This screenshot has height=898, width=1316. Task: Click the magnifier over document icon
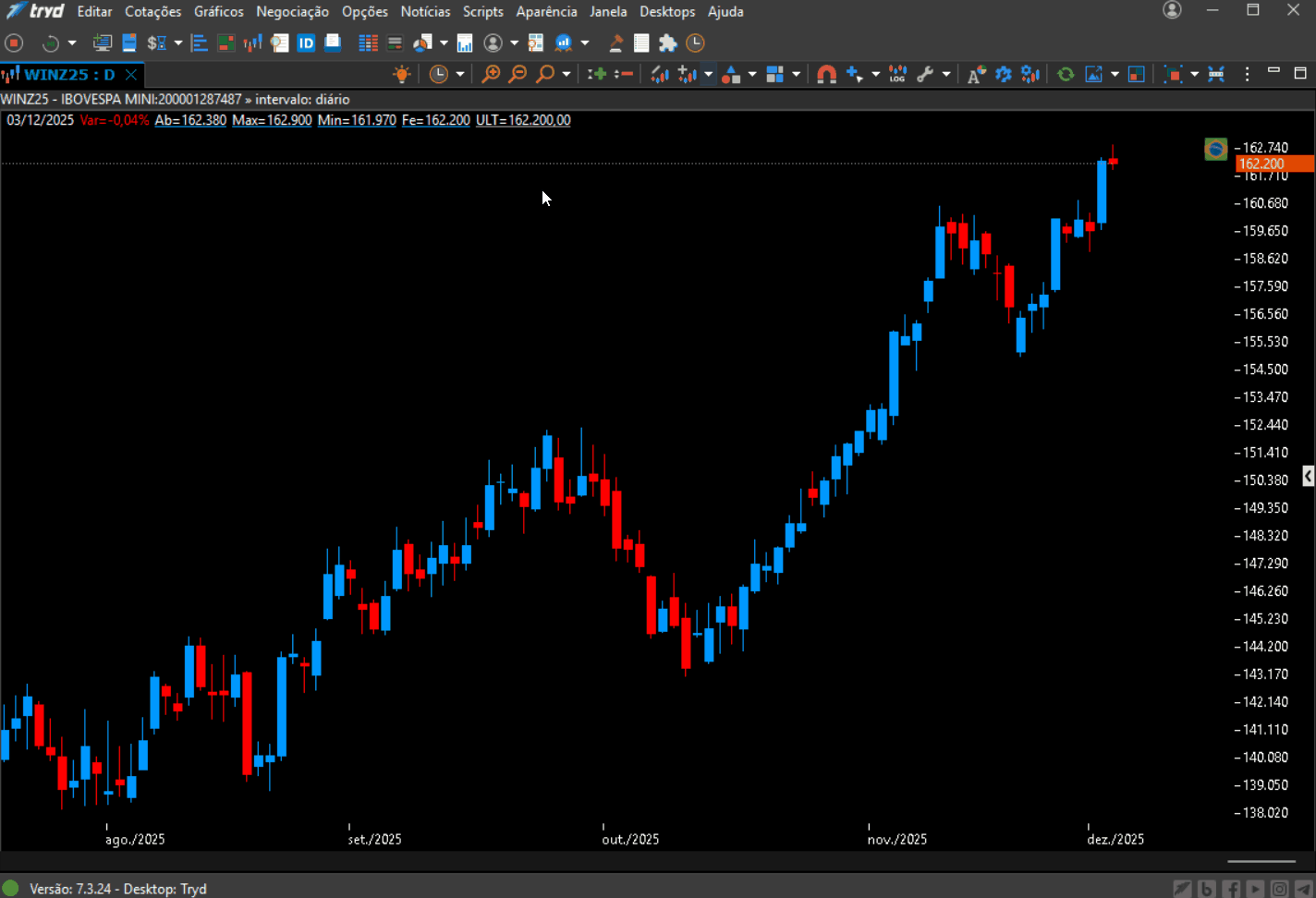279,42
